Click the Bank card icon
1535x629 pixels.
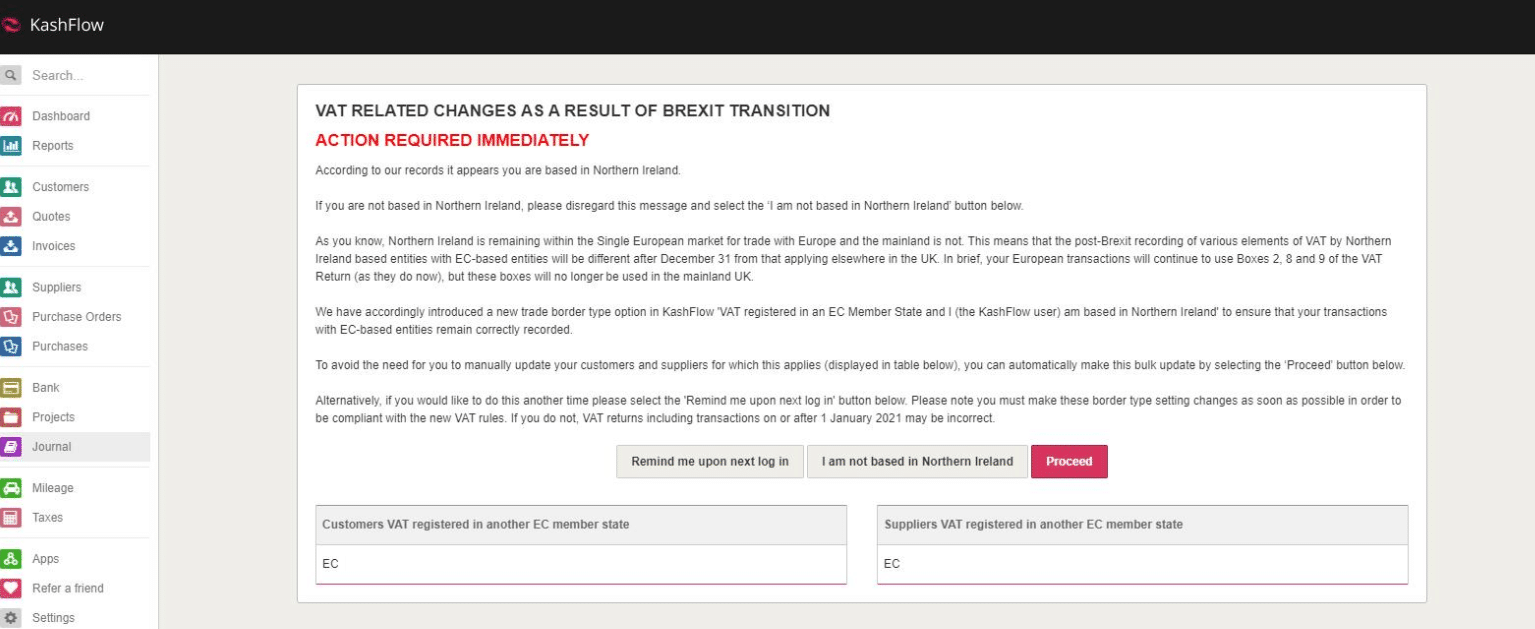tap(11, 388)
